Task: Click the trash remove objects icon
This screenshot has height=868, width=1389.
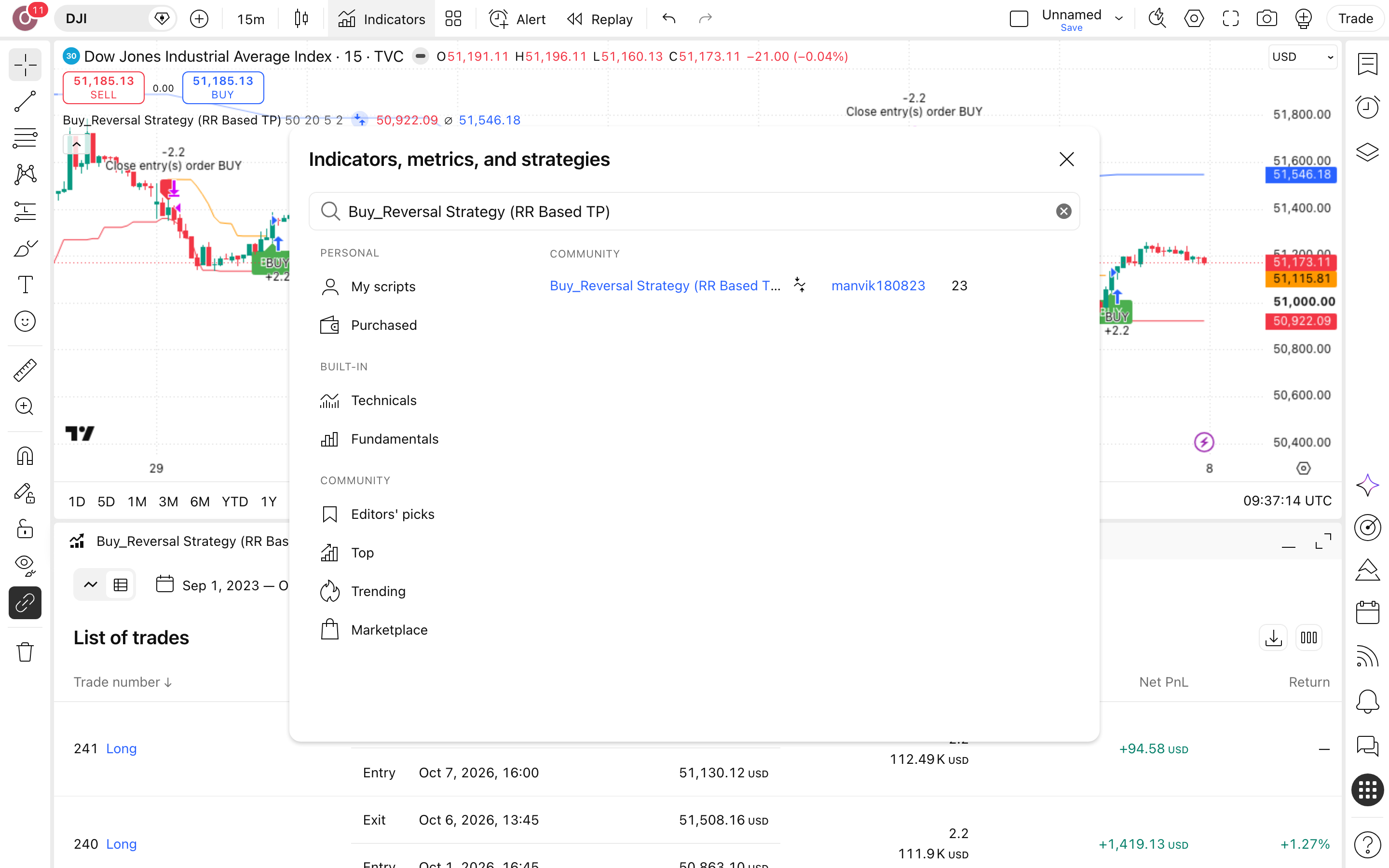Action: [25, 652]
